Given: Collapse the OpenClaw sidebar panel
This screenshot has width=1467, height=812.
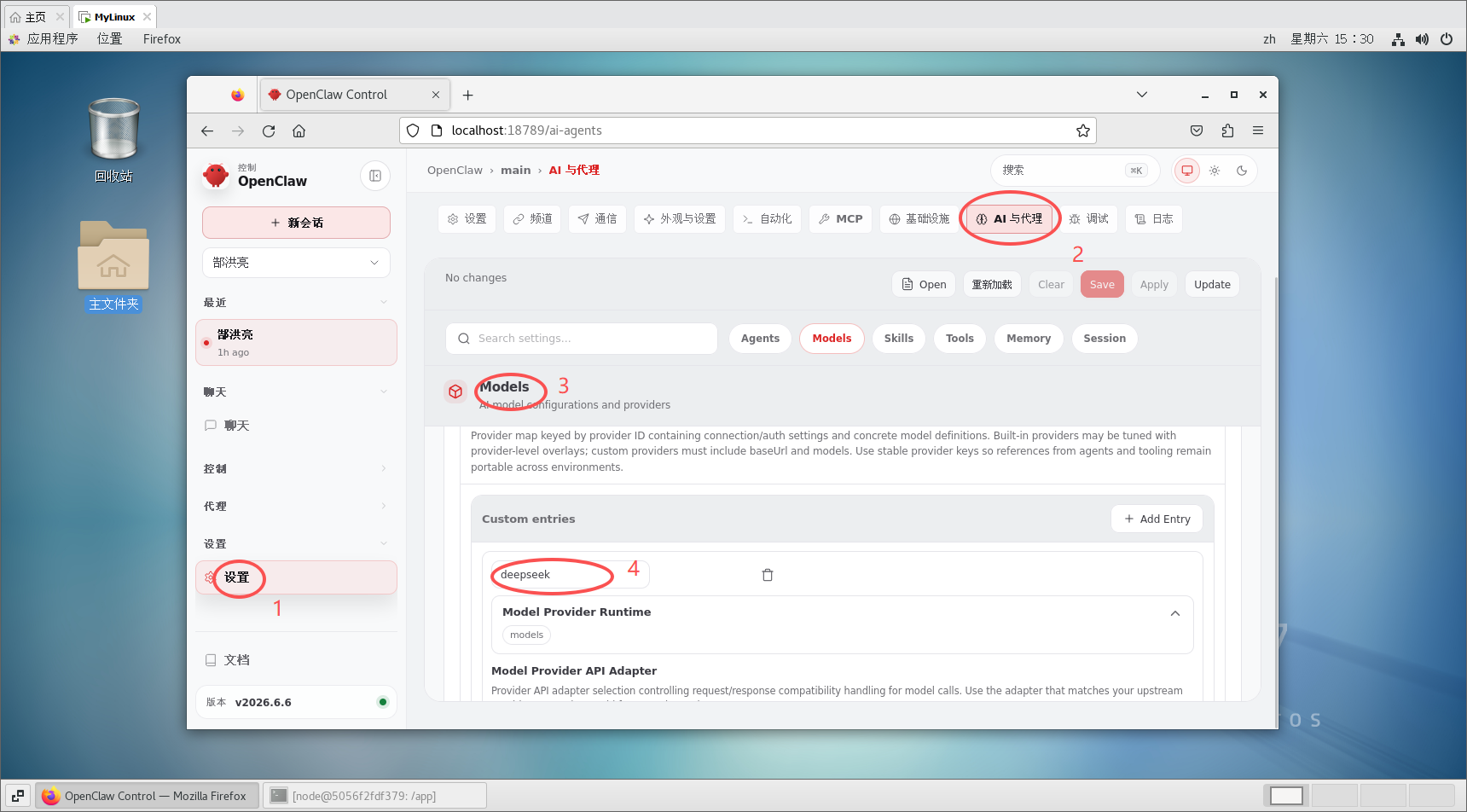Looking at the screenshot, I should coord(375,176).
